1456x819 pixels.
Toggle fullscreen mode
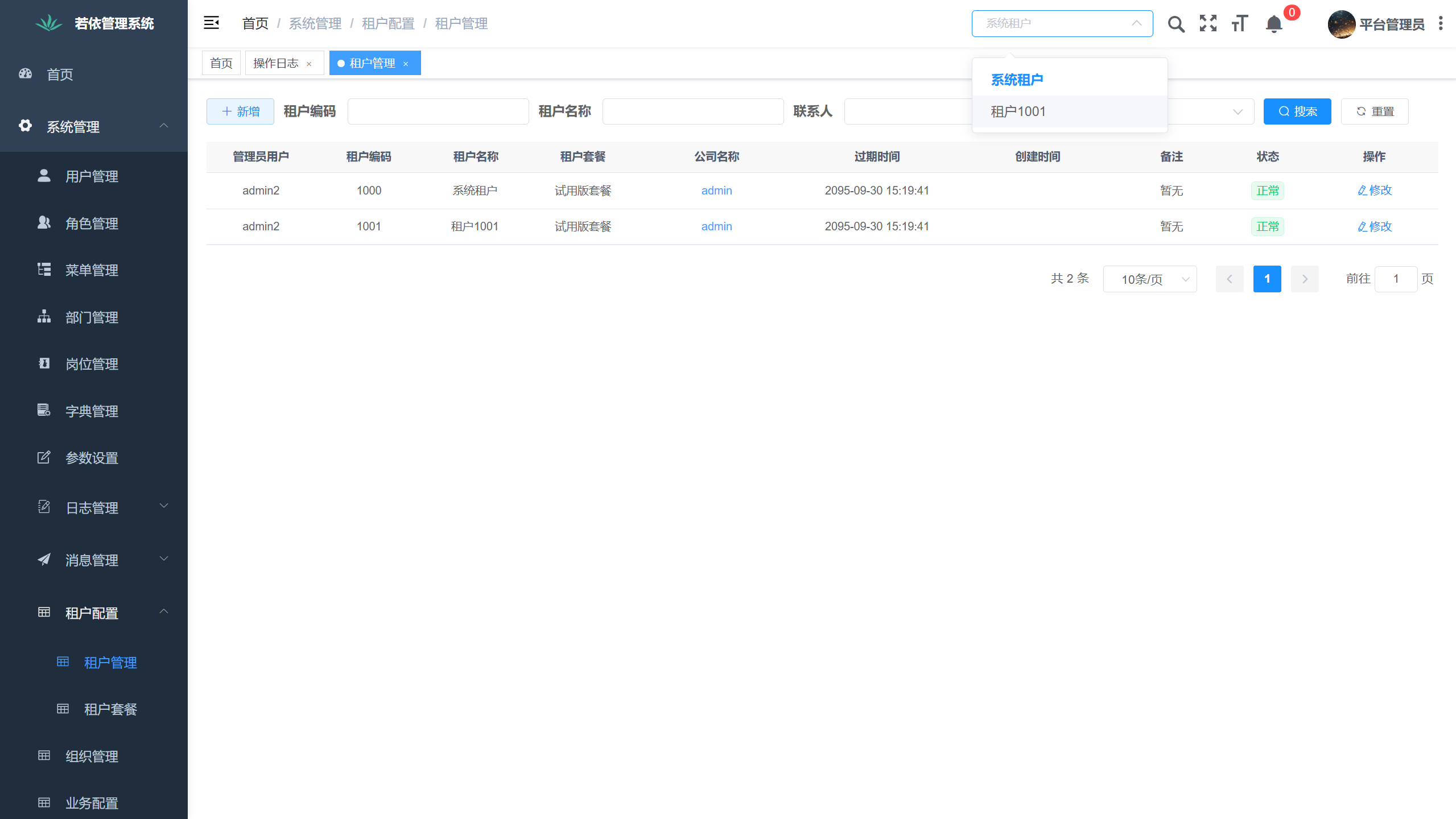(1207, 23)
